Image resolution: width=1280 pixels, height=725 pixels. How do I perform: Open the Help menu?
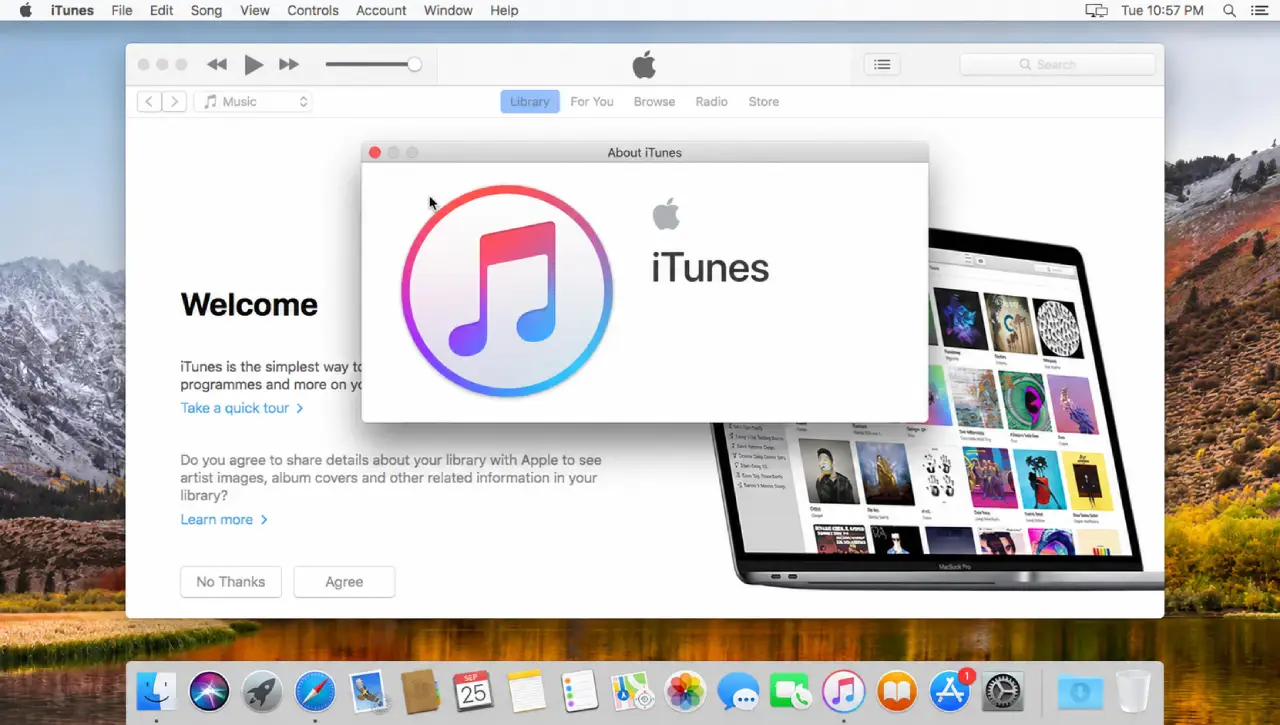tap(504, 10)
